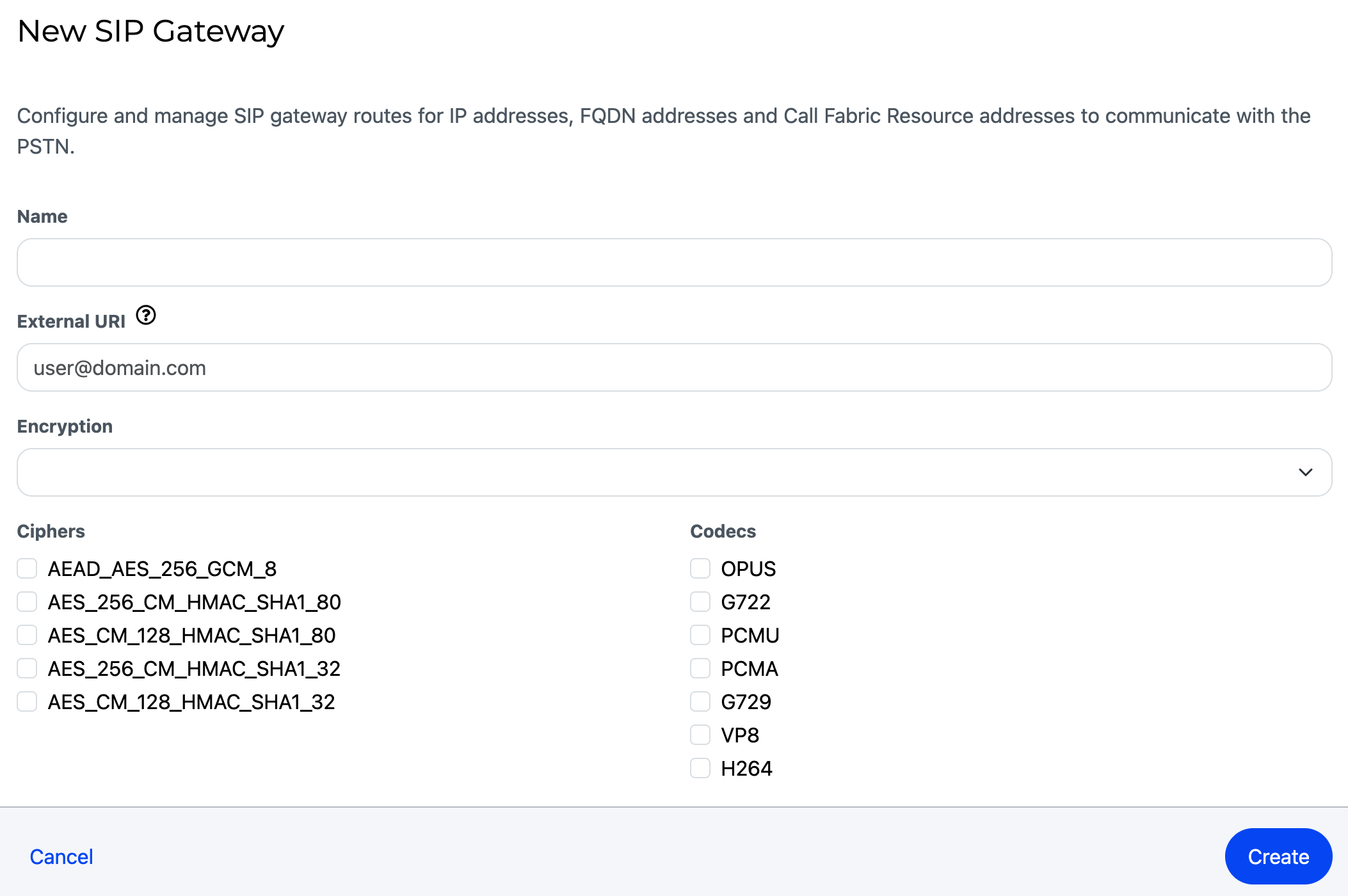
Task: Enable the VP8 video codec
Action: coord(700,735)
